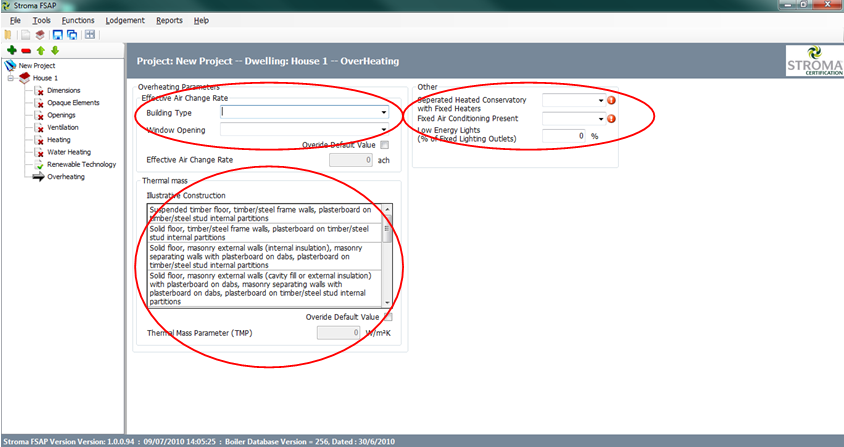Select 'masonry external walls (internal insulation)' option
Viewport: 844px width, 447px height.
[264, 256]
